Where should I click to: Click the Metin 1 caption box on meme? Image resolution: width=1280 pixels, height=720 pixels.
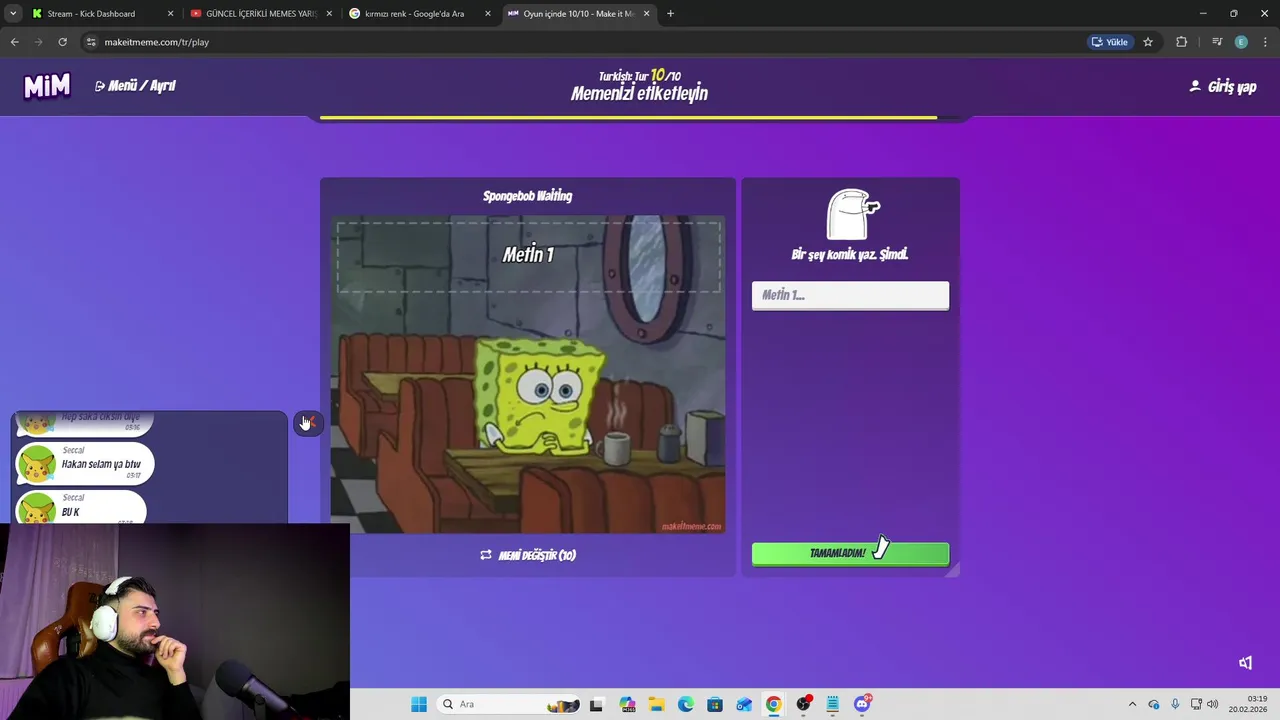(528, 257)
